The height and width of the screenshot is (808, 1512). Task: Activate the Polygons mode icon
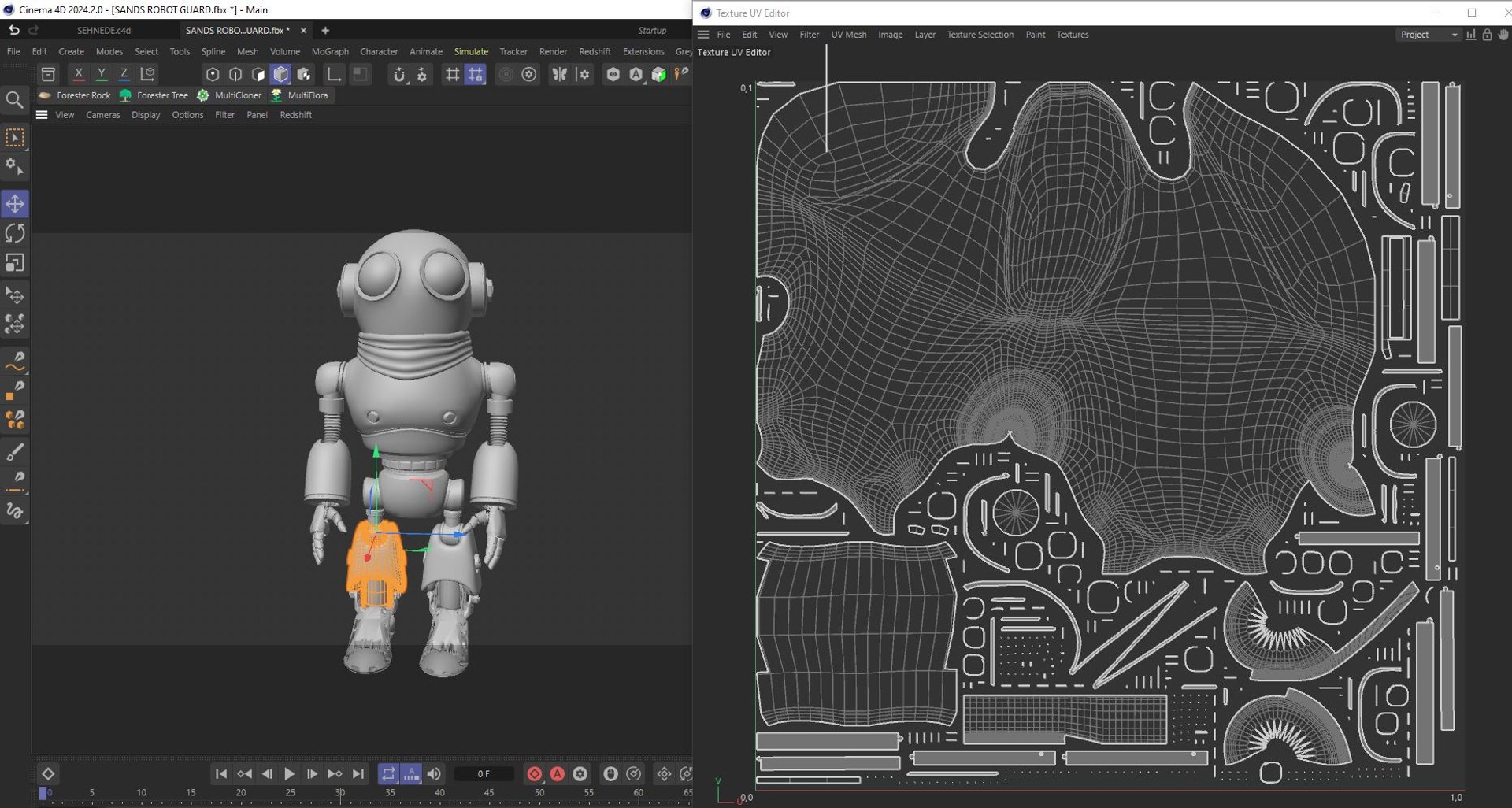pos(258,74)
